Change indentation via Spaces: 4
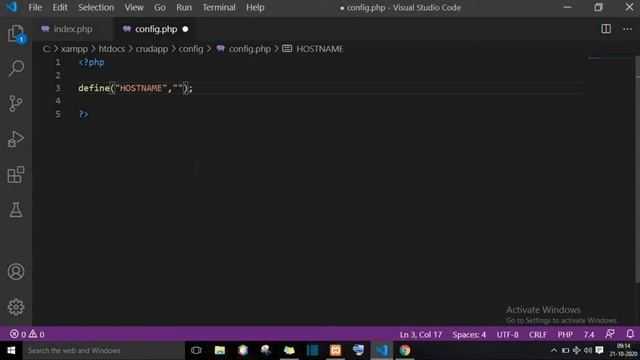This screenshot has height=360, width=640. coord(469,334)
